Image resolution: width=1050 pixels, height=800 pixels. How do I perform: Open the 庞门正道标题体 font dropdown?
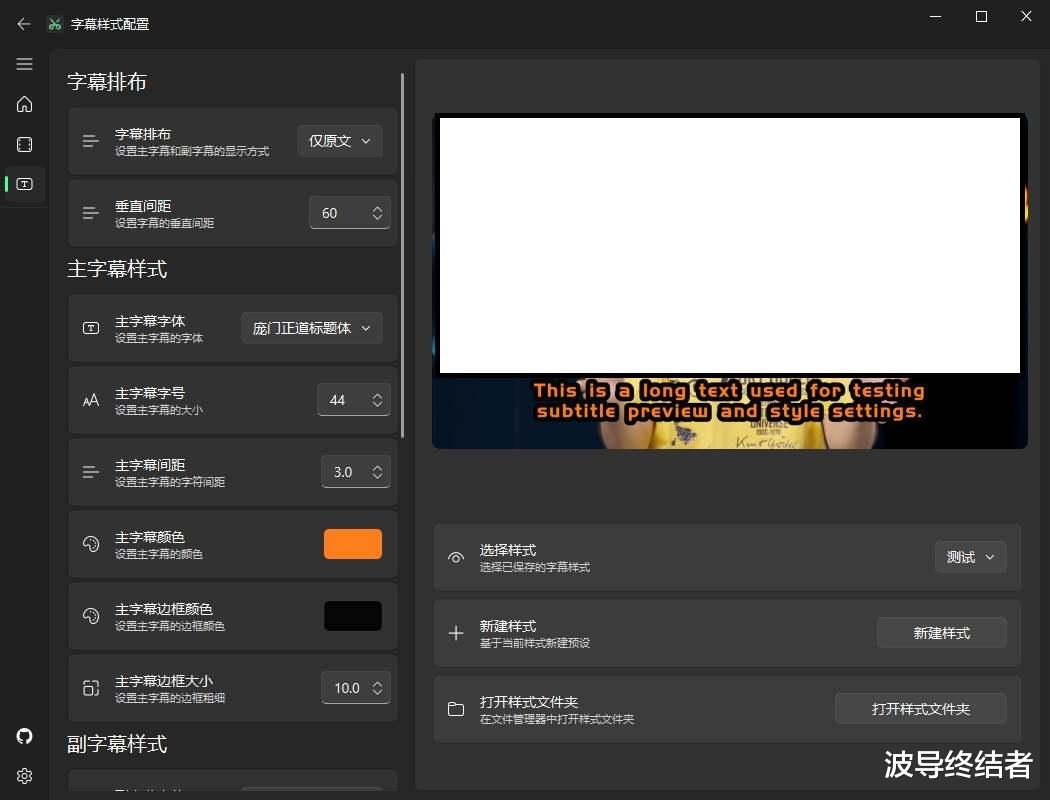(312, 328)
